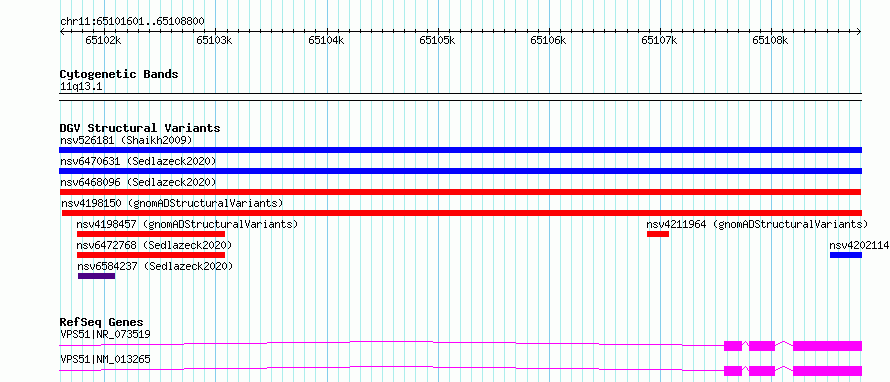Click the VPS51|NR_073519 gene label
Viewport: 890px width, 382px height.
click(x=105, y=334)
